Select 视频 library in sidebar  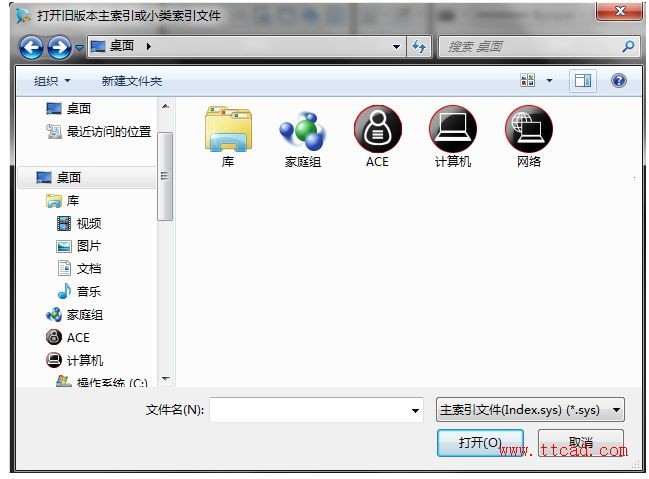coord(79,224)
